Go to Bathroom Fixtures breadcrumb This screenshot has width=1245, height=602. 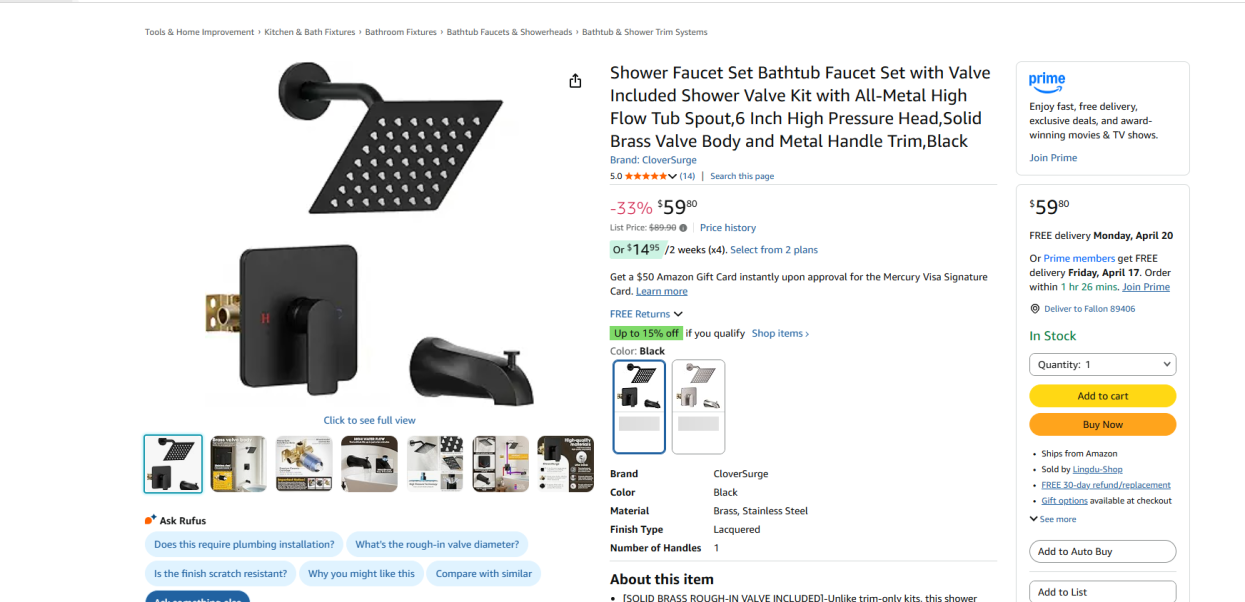[400, 32]
